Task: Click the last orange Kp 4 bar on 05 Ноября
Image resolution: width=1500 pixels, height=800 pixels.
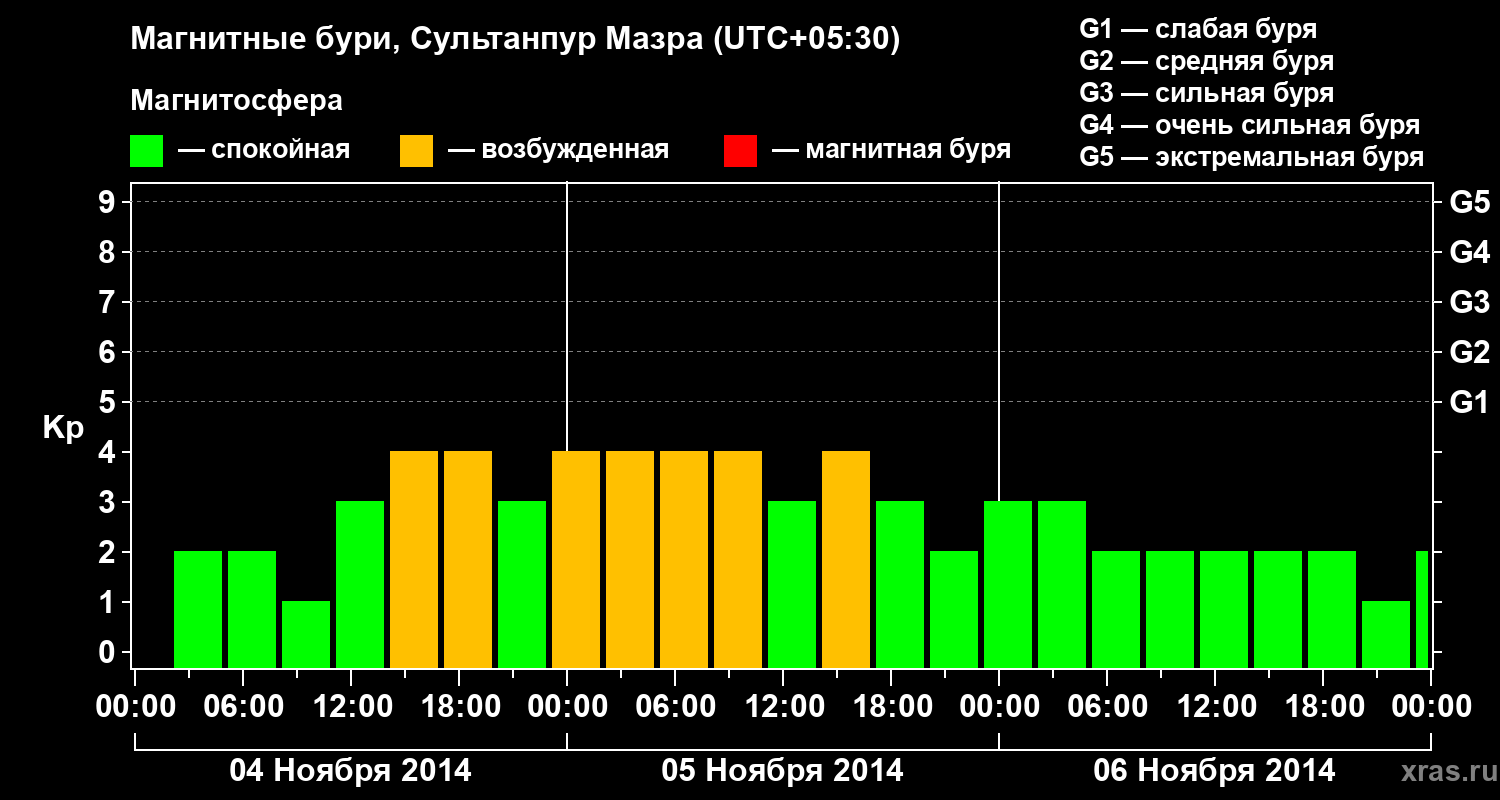Action: 846,559
